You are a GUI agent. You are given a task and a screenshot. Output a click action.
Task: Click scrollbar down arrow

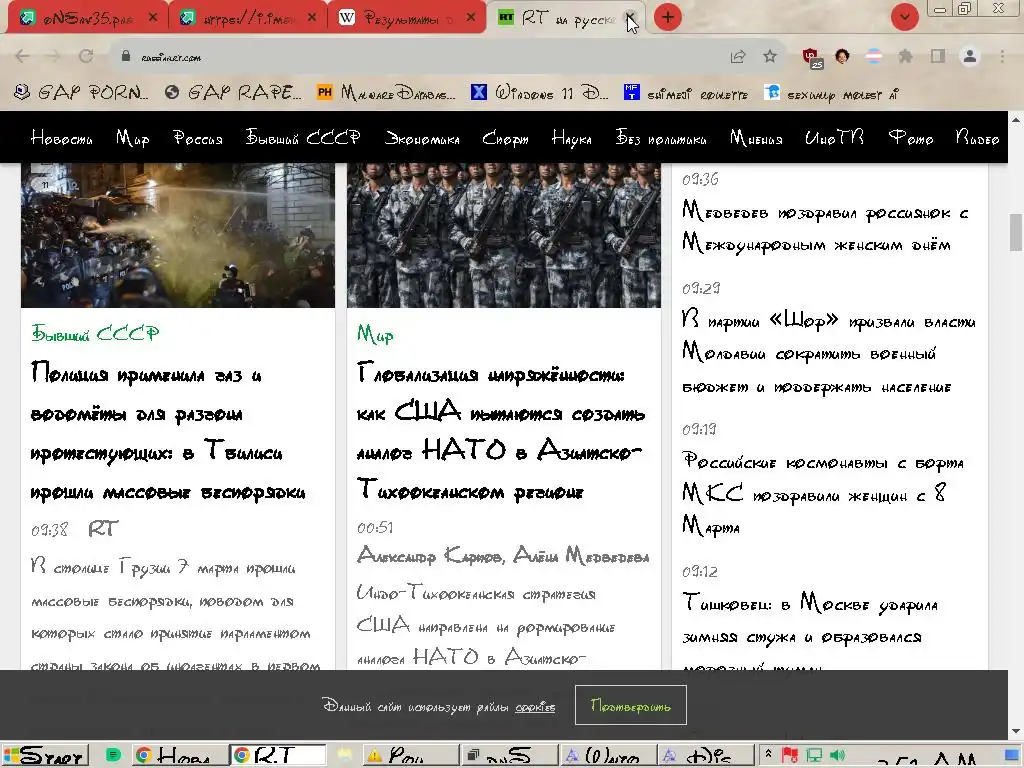(1016, 731)
